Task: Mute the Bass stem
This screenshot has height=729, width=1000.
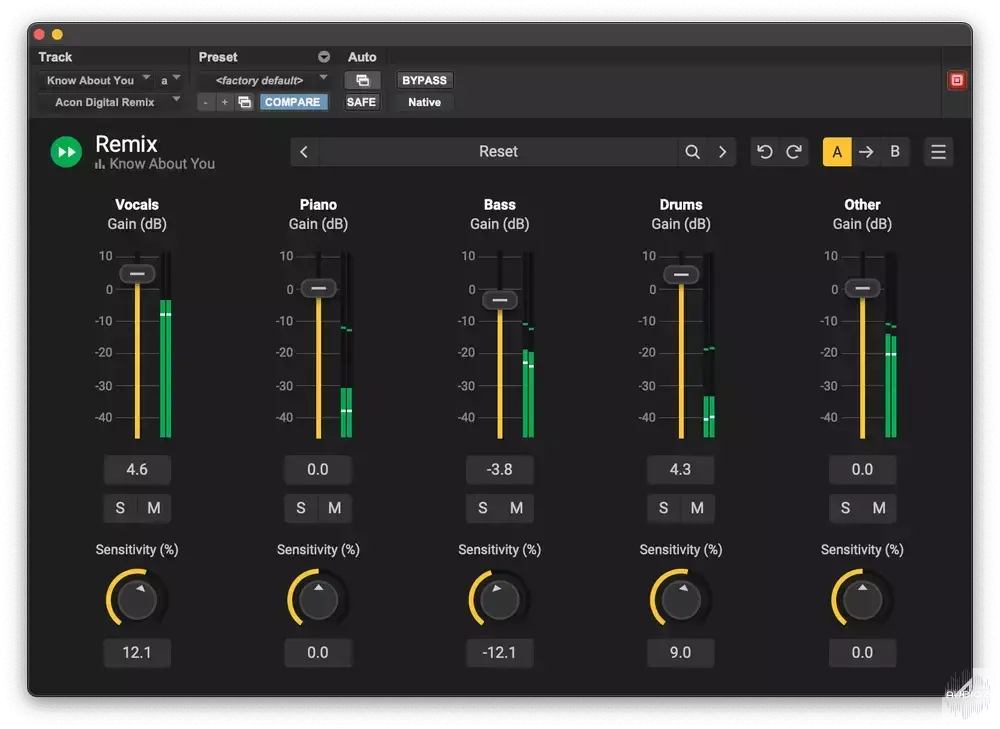Action: coord(517,508)
